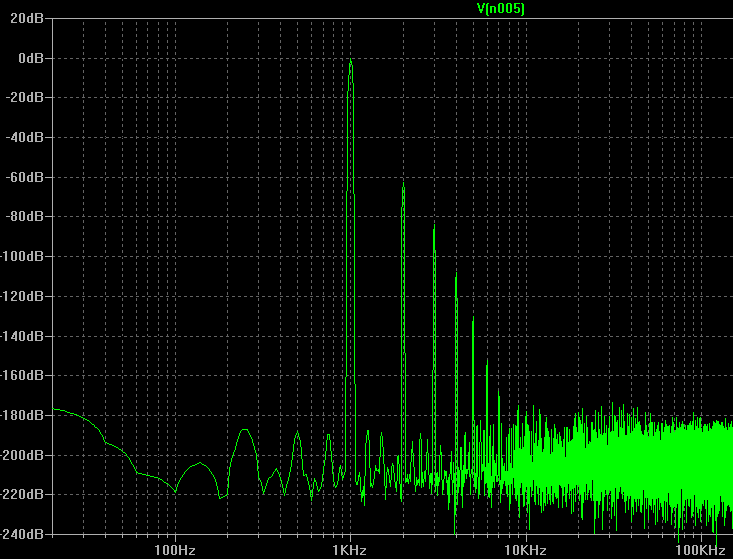The image size is (733, 559).
Task: Click the 100Hz frequency axis label
Action: click(175, 550)
